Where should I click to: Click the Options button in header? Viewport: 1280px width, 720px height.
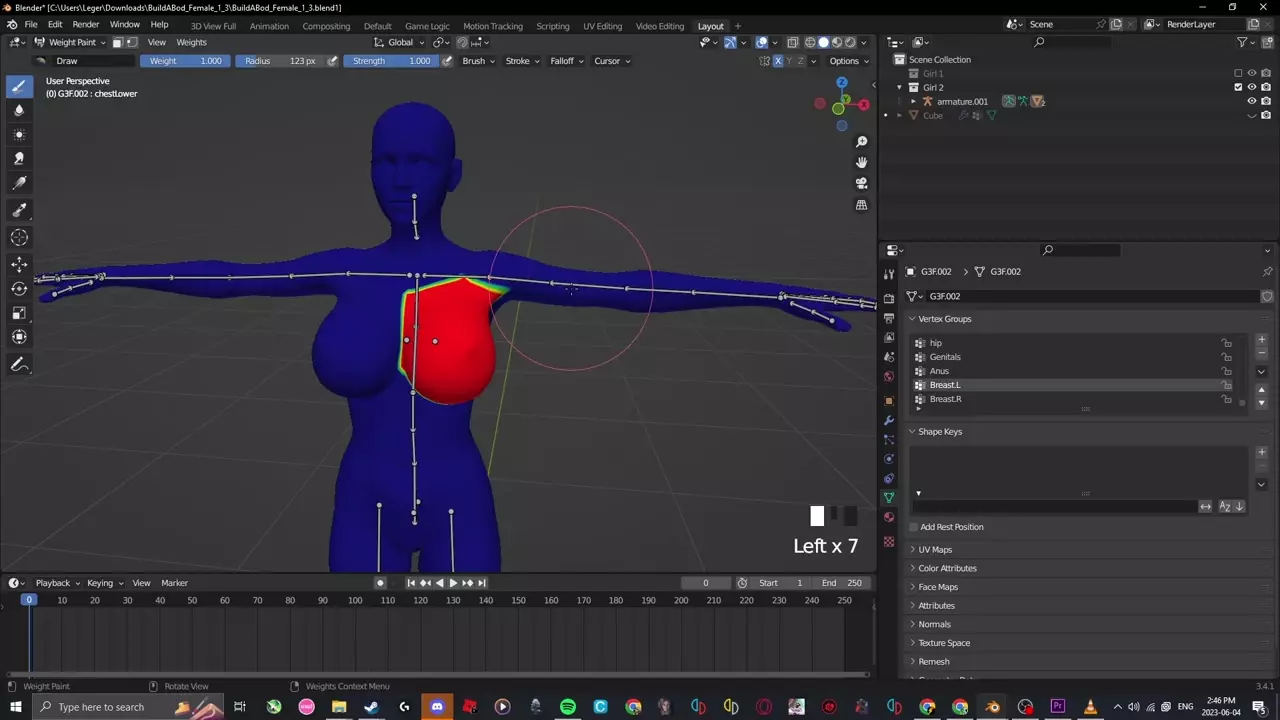pyautogui.click(x=844, y=61)
